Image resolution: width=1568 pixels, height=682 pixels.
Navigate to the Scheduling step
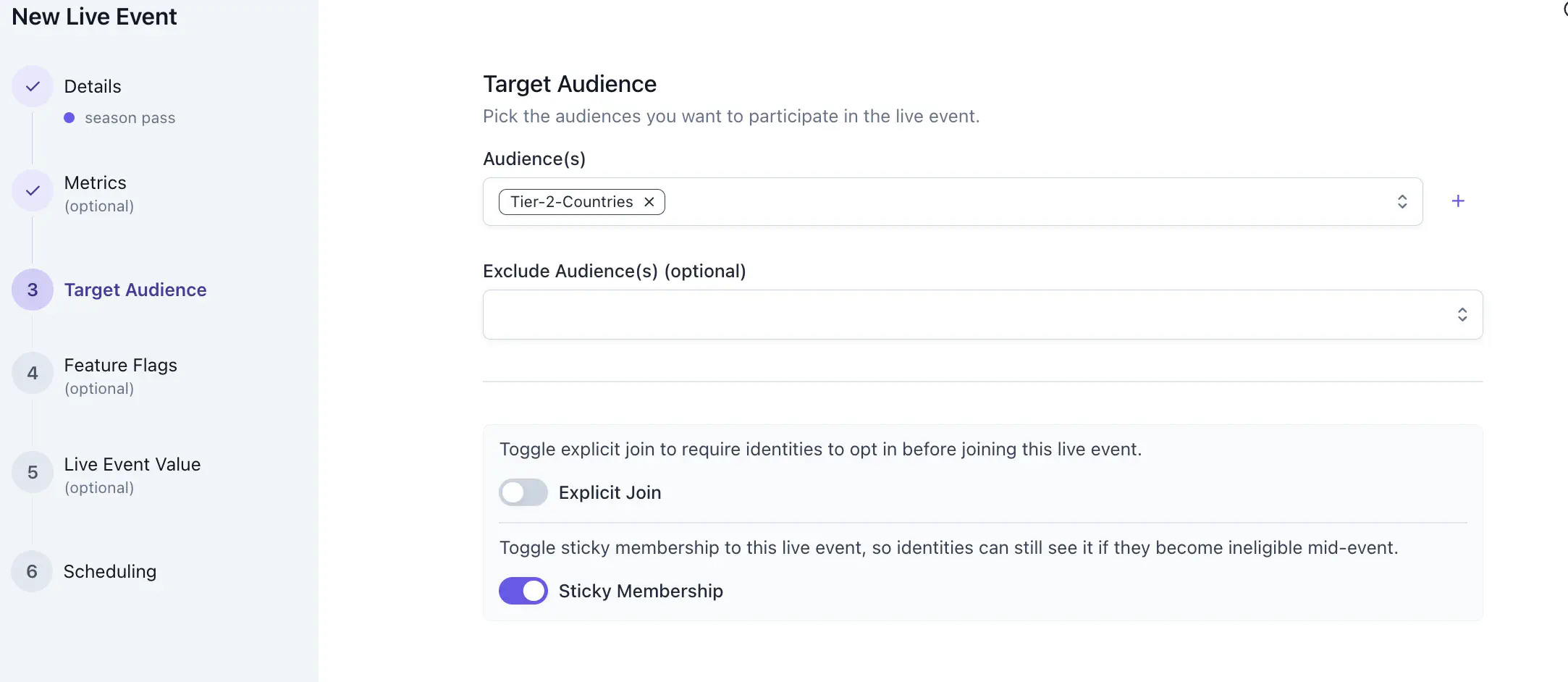coord(110,571)
